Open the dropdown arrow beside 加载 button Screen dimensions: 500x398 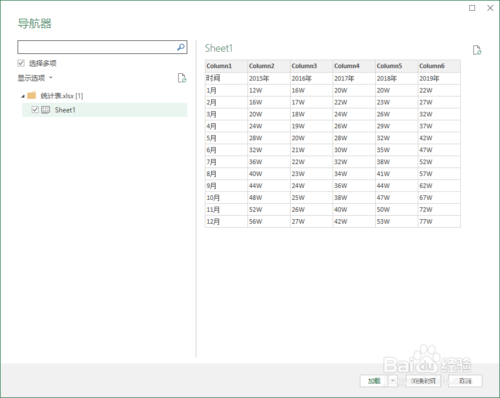[x=393, y=381]
